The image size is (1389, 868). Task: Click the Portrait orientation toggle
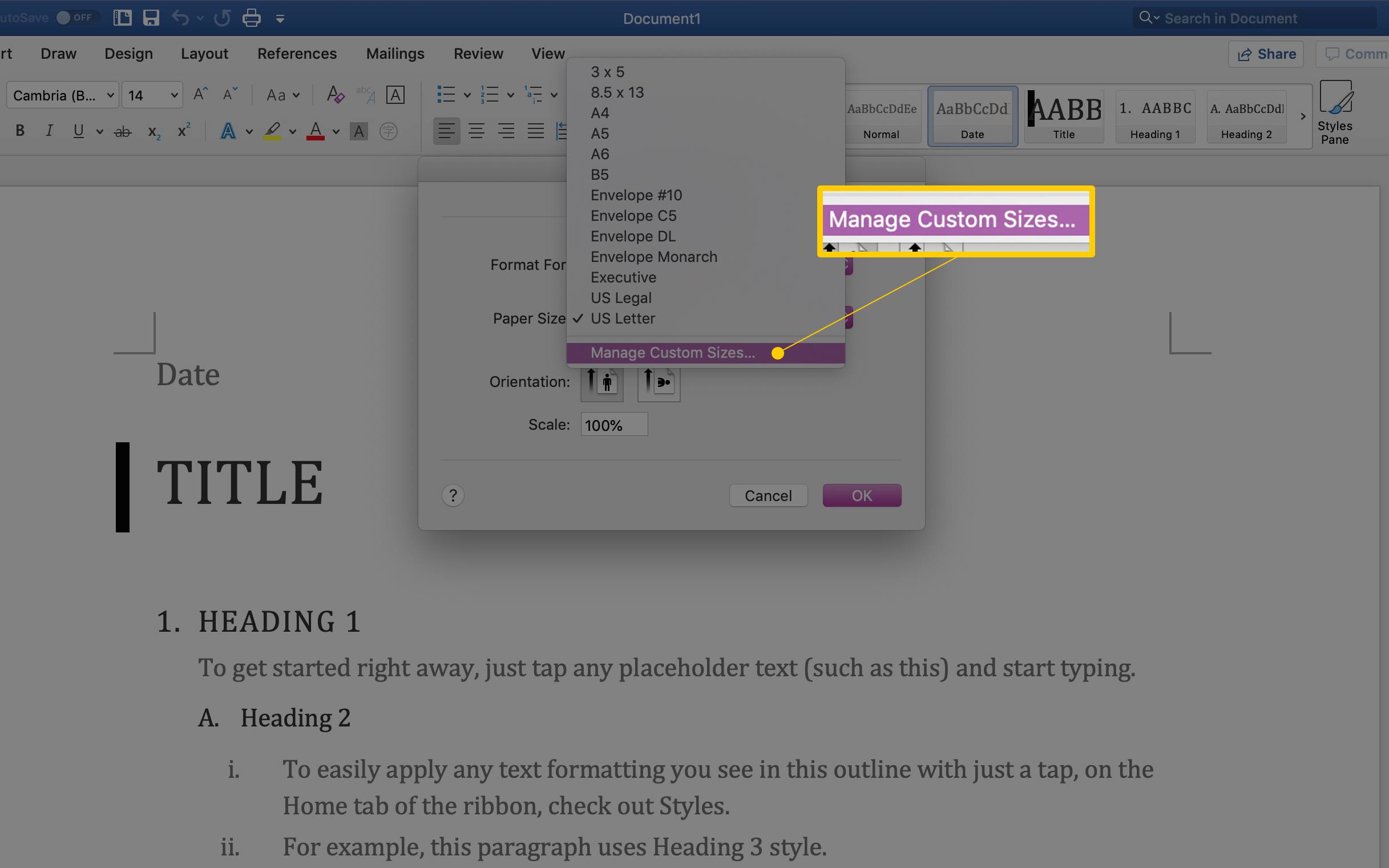click(602, 382)
